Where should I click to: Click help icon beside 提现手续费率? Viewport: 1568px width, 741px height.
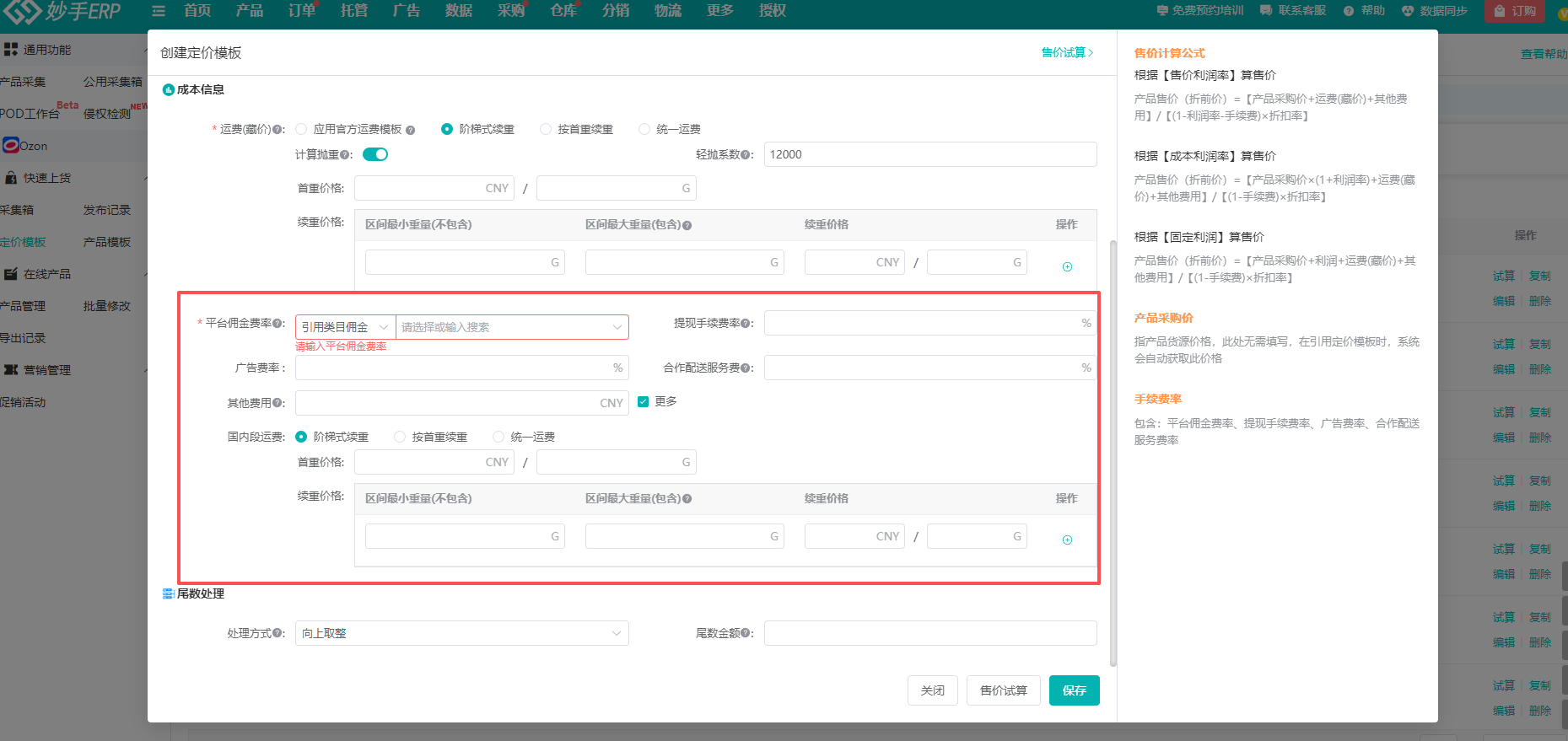tap(746, 324)
